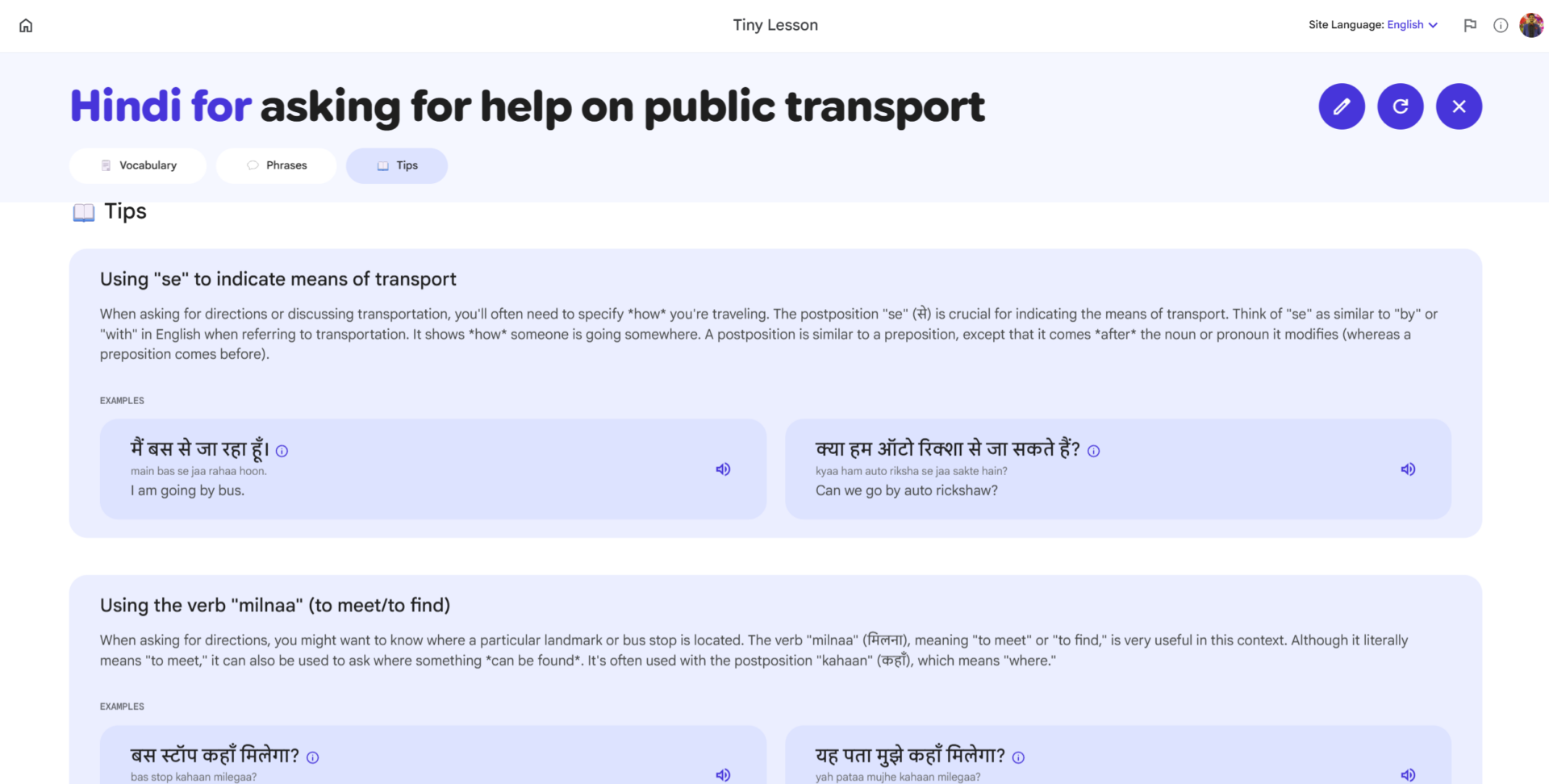1549x784 pixels.
Task: Play audio for "yah pataa mujhe kahaan milegaa"
Action: tap(1408, 774)
